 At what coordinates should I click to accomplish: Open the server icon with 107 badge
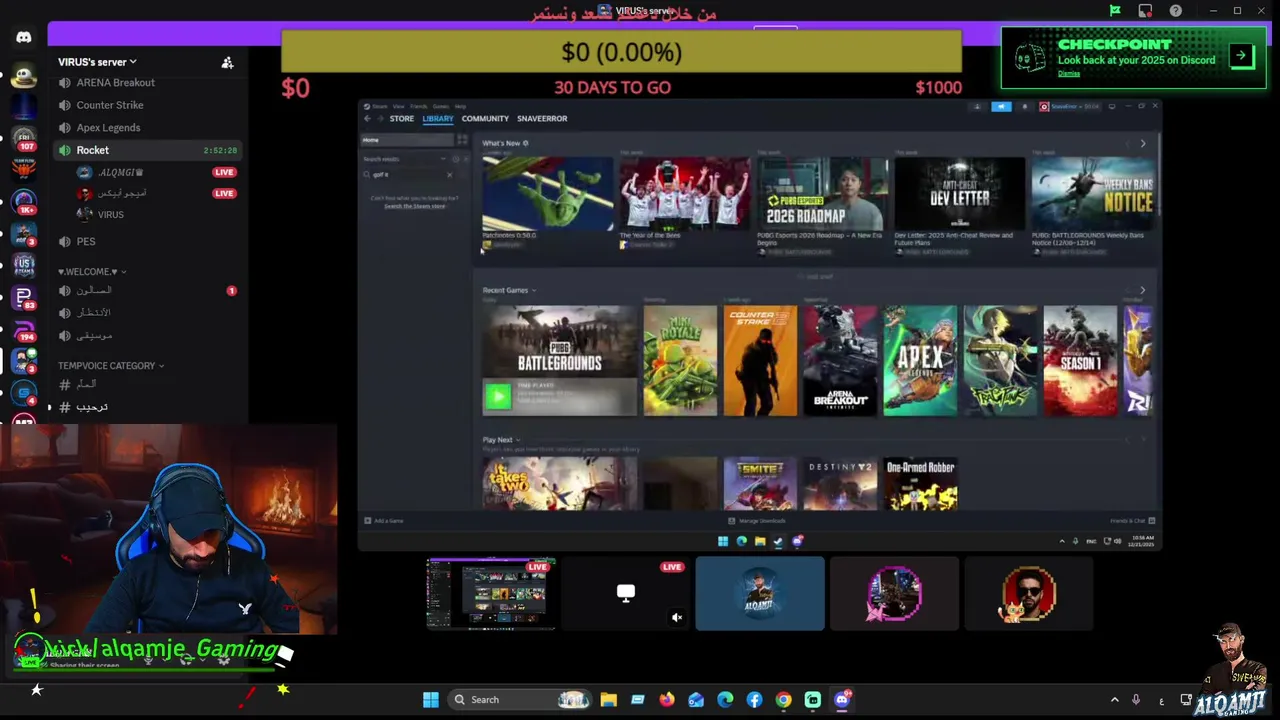pyautogui.click(x=24, y=139)
